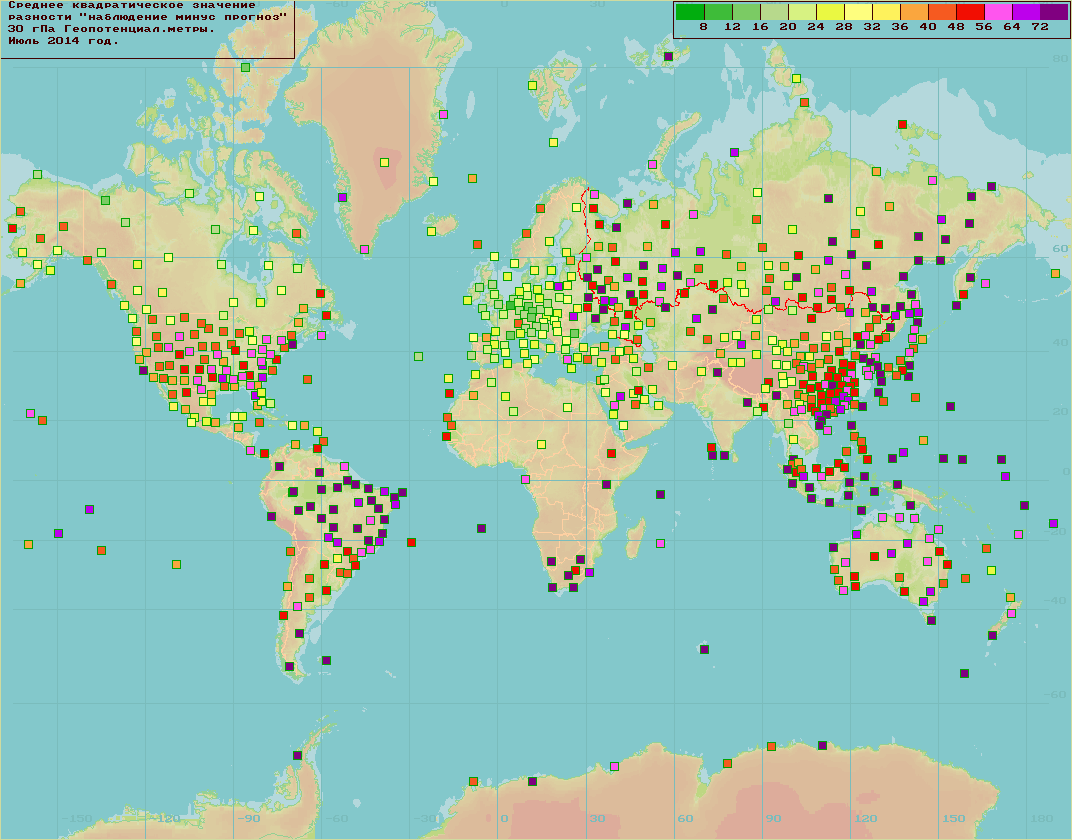Select the title line "наблюдение минус прогноз"
1072x840 pixels.
coord(185,17)
